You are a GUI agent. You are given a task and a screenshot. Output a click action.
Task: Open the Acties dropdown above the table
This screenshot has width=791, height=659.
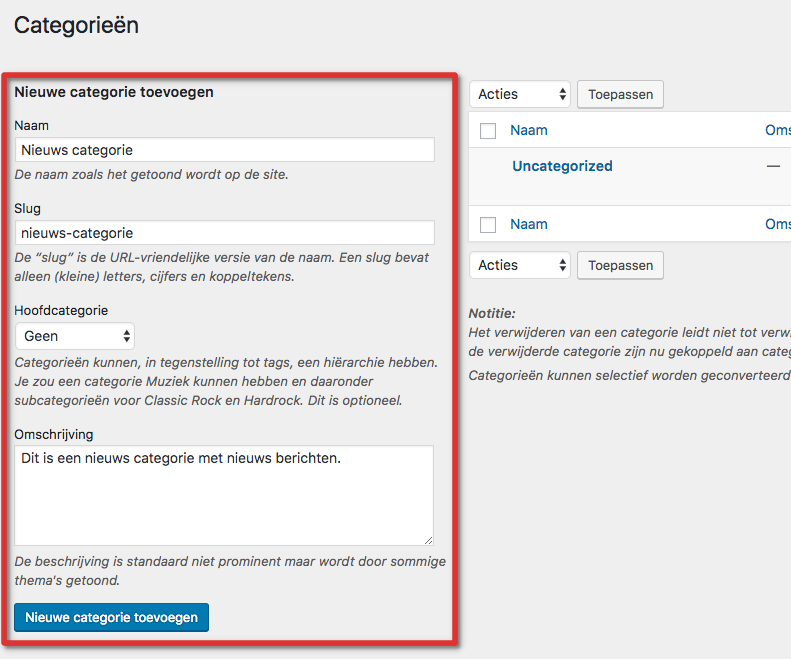click(x=520, y=95)
